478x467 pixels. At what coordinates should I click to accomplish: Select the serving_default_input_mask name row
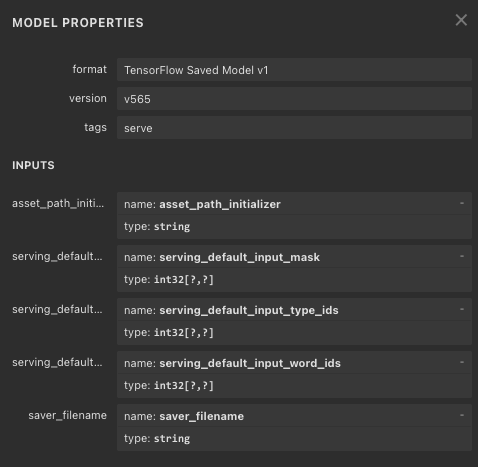pyautogui.click(x=294, y=257)
